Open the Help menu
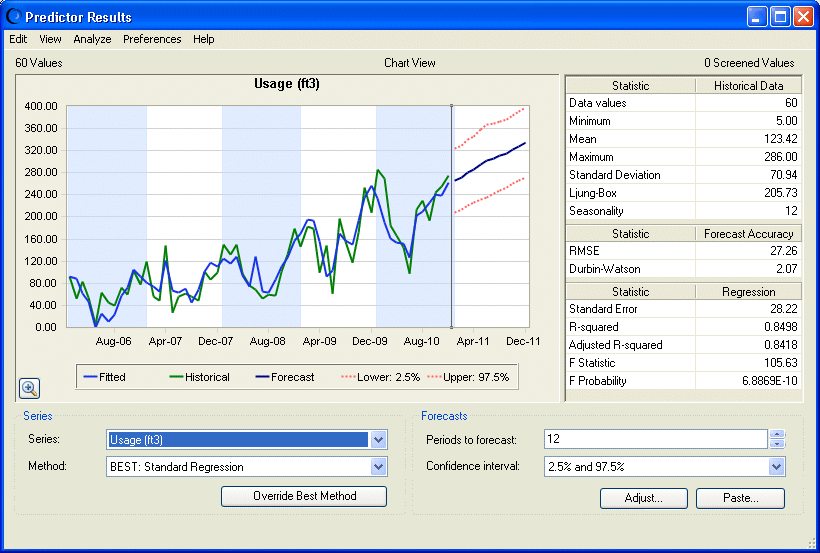This screenshot has width=820, height=553. [203, 39]
